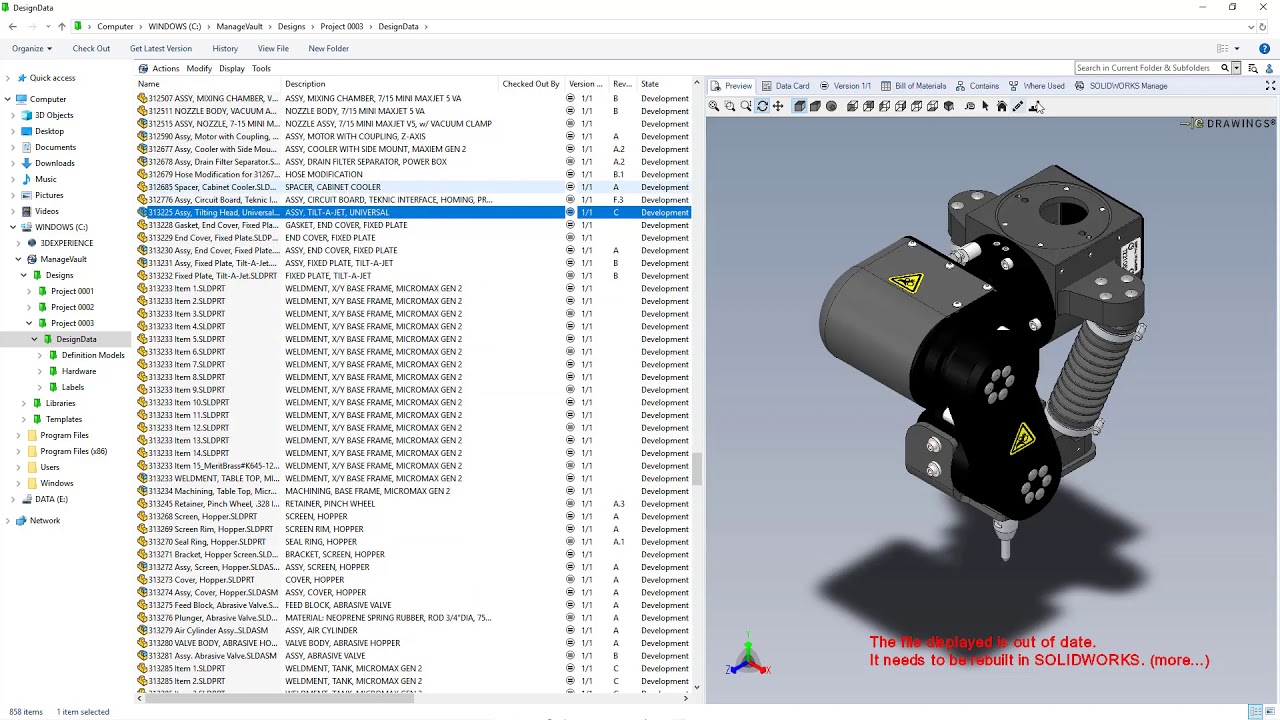
Task: Expand the Project 0001 tree node
Action: (x=28, y=291)
